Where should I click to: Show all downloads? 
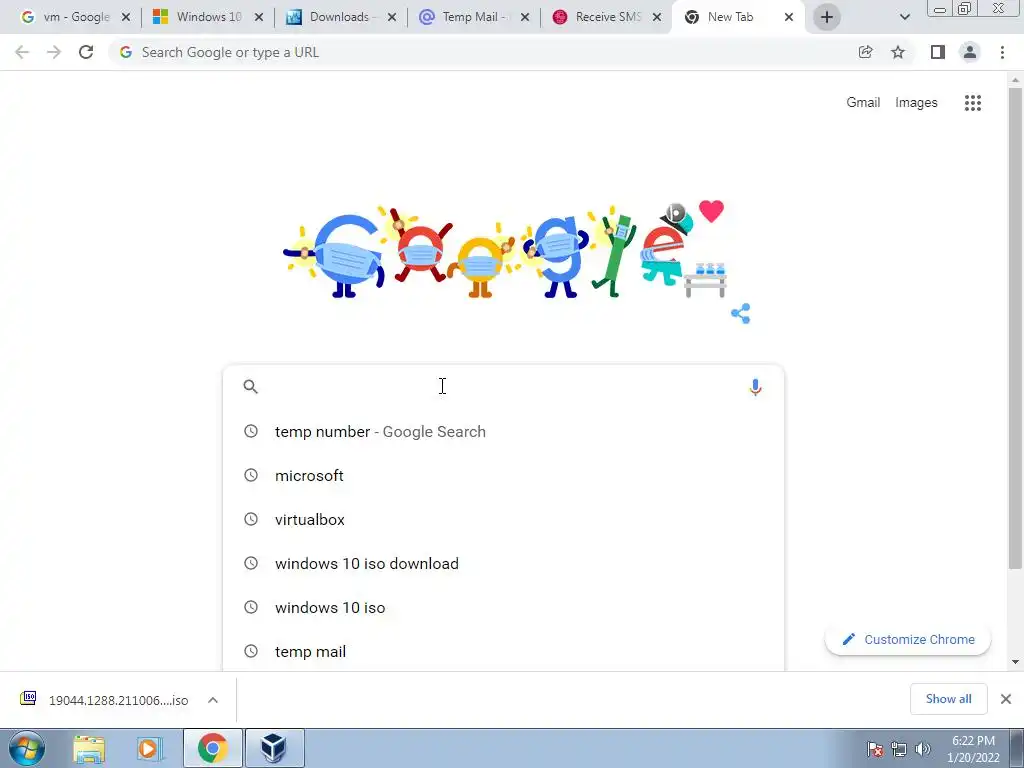(948, 699)
